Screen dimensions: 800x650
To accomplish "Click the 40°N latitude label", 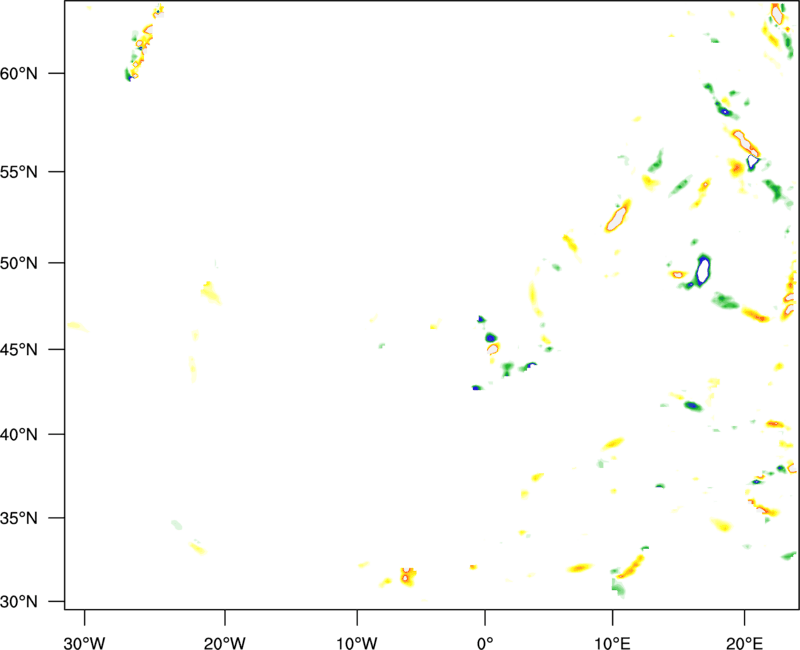I will (19, 435).
